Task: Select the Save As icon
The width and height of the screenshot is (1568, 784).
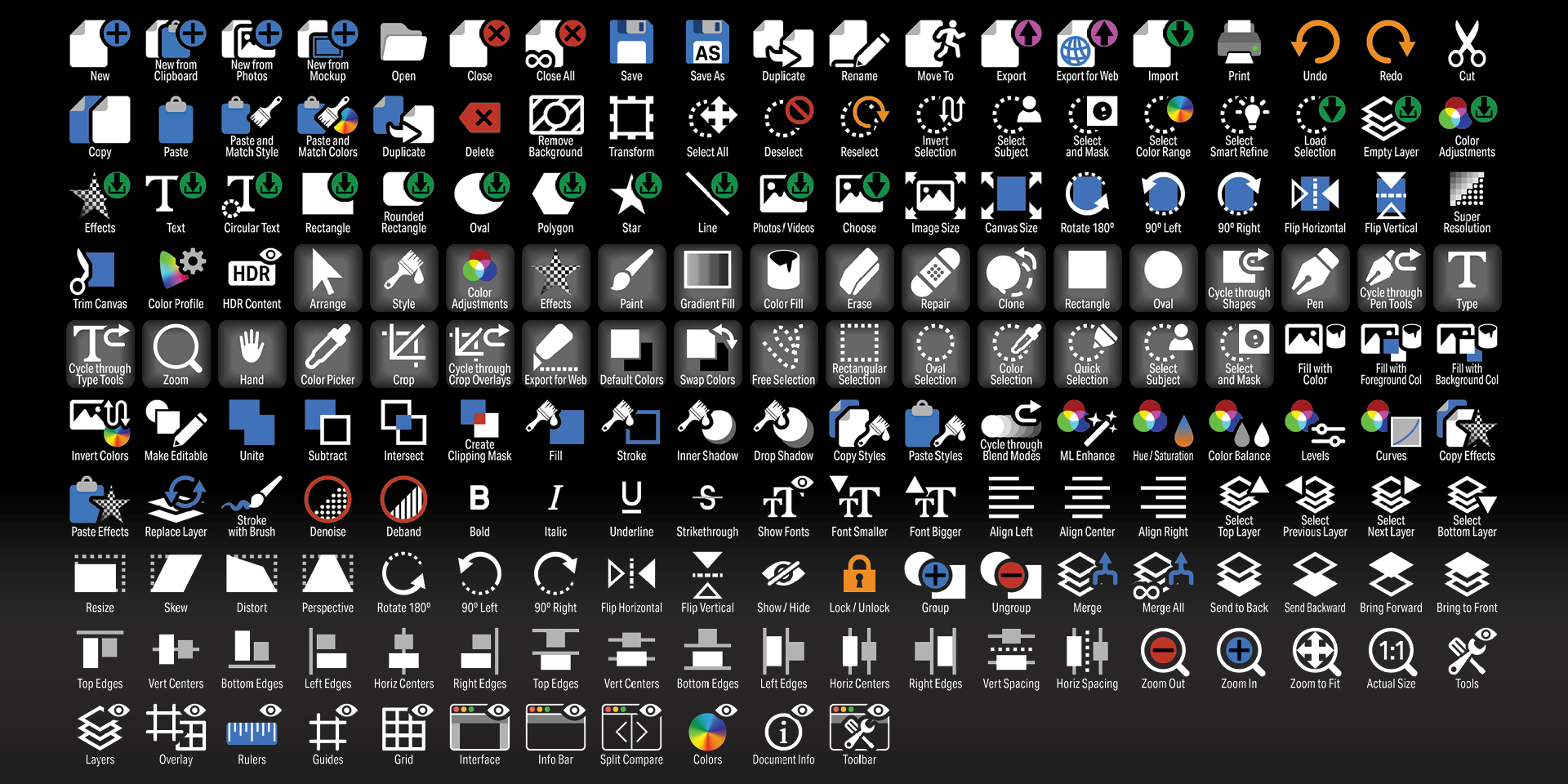Action: pos(707,43)
